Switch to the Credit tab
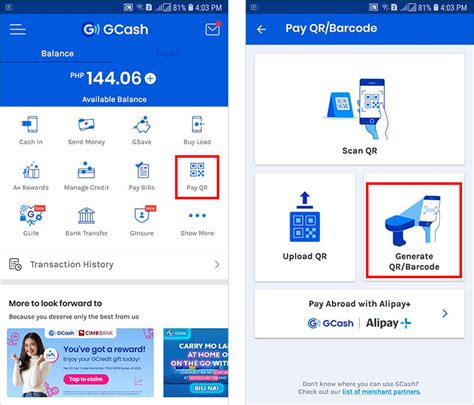 click(168, 53)
